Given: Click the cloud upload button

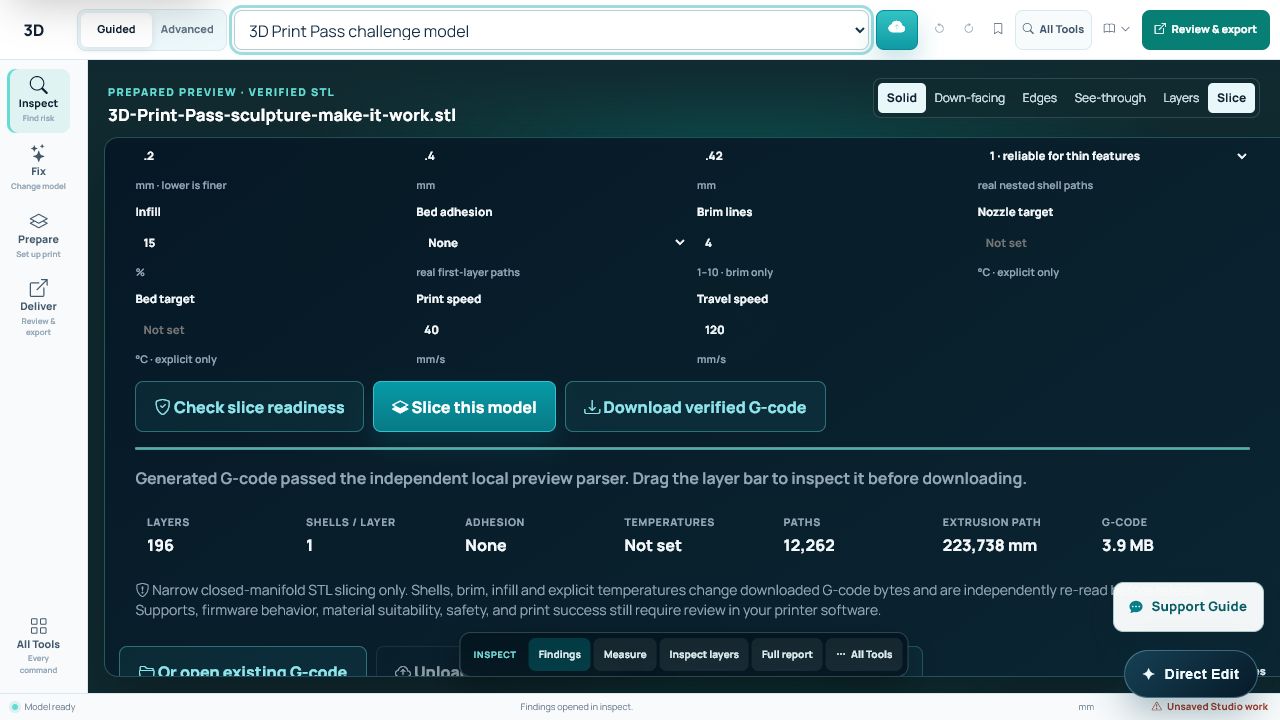Looking at the screenshot, I should tap(897, 29).
